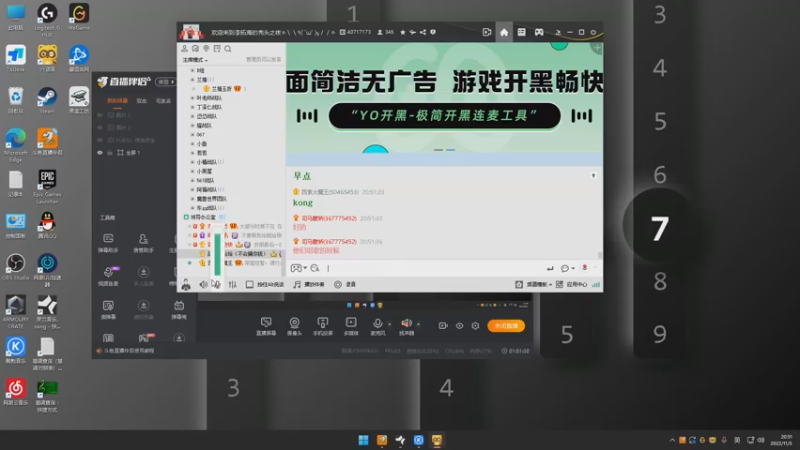Image resolution: width=800 pixels, height=450 pixels.
Task: Click the video record icon in the streaming toolbar
Action: coord(443,326)
